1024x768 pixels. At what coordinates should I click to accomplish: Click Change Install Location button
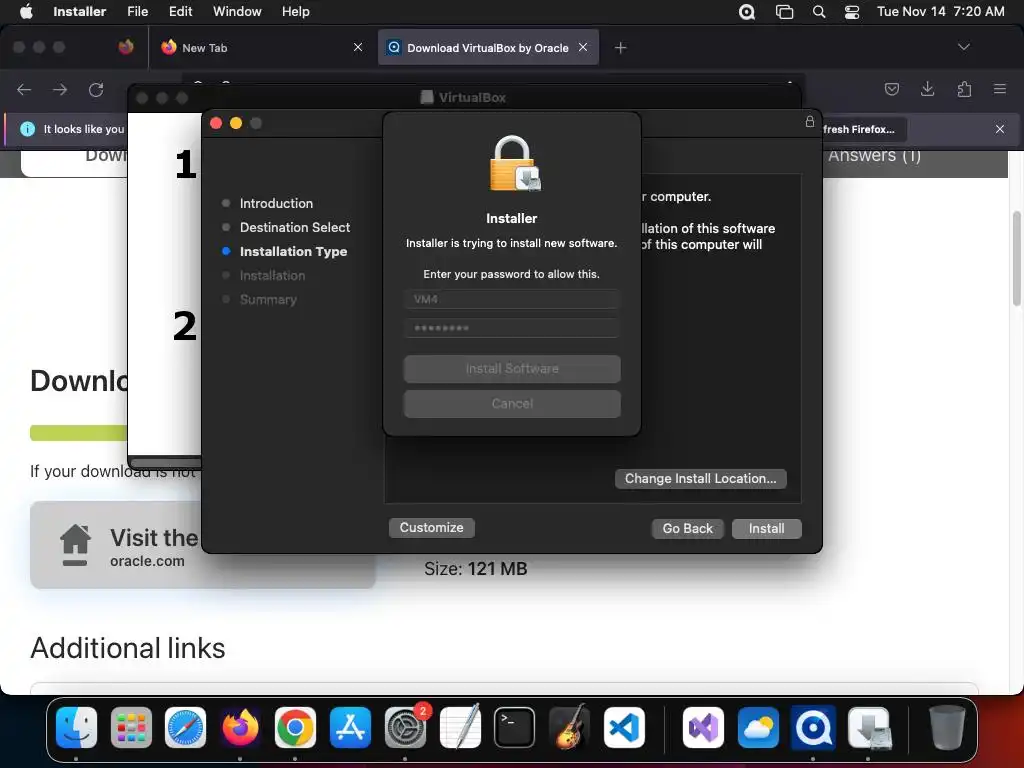pos(701,479)
